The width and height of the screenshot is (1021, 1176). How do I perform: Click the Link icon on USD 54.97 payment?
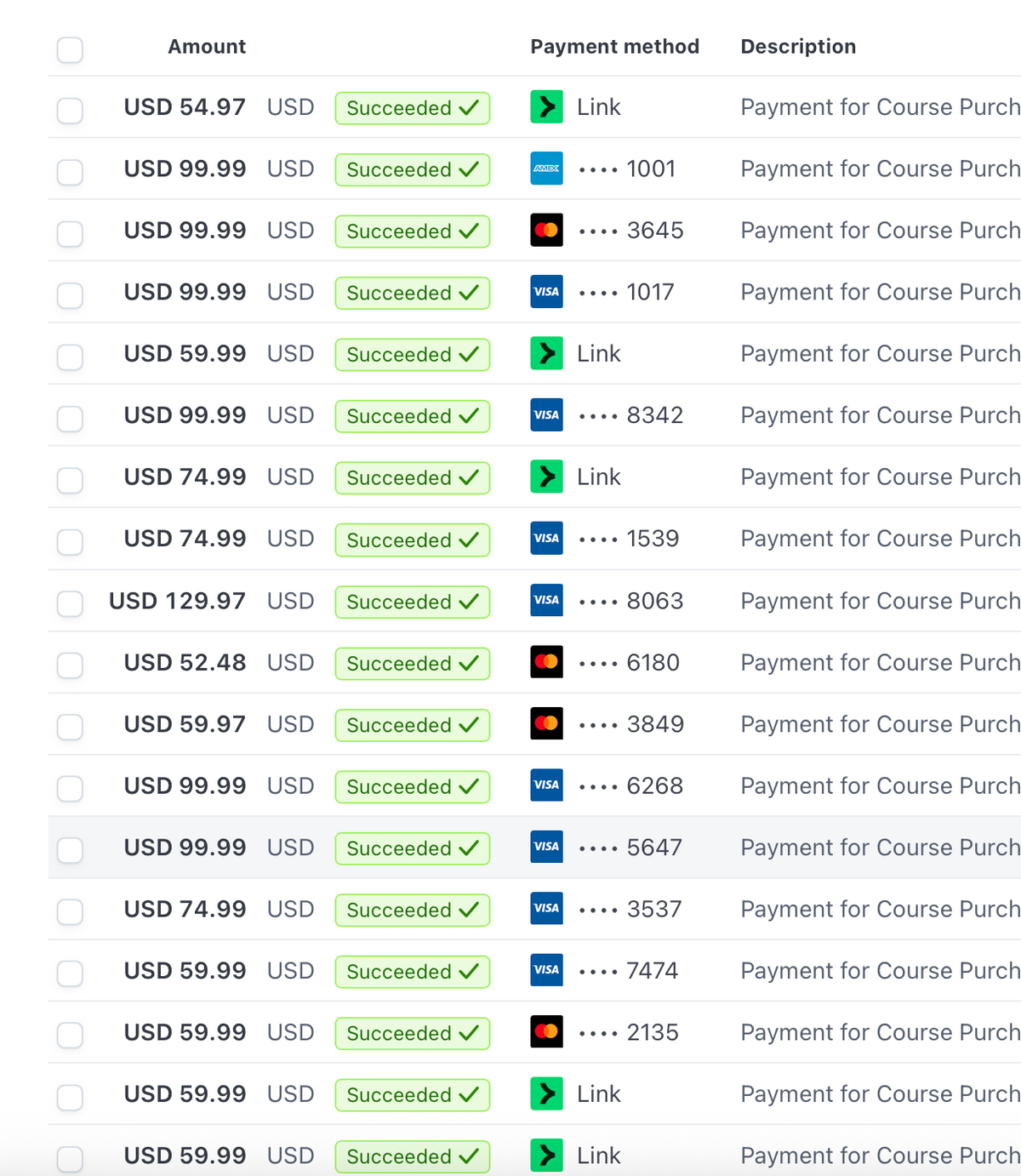pos(546,107)
